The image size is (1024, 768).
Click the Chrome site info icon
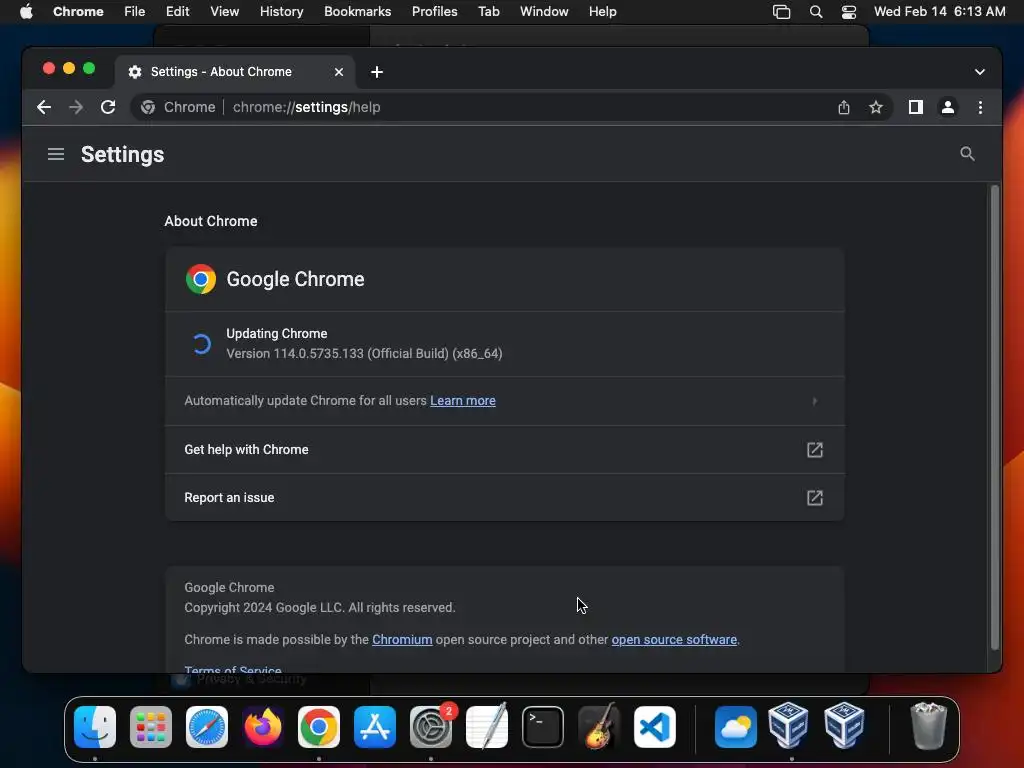pos(148,107)
